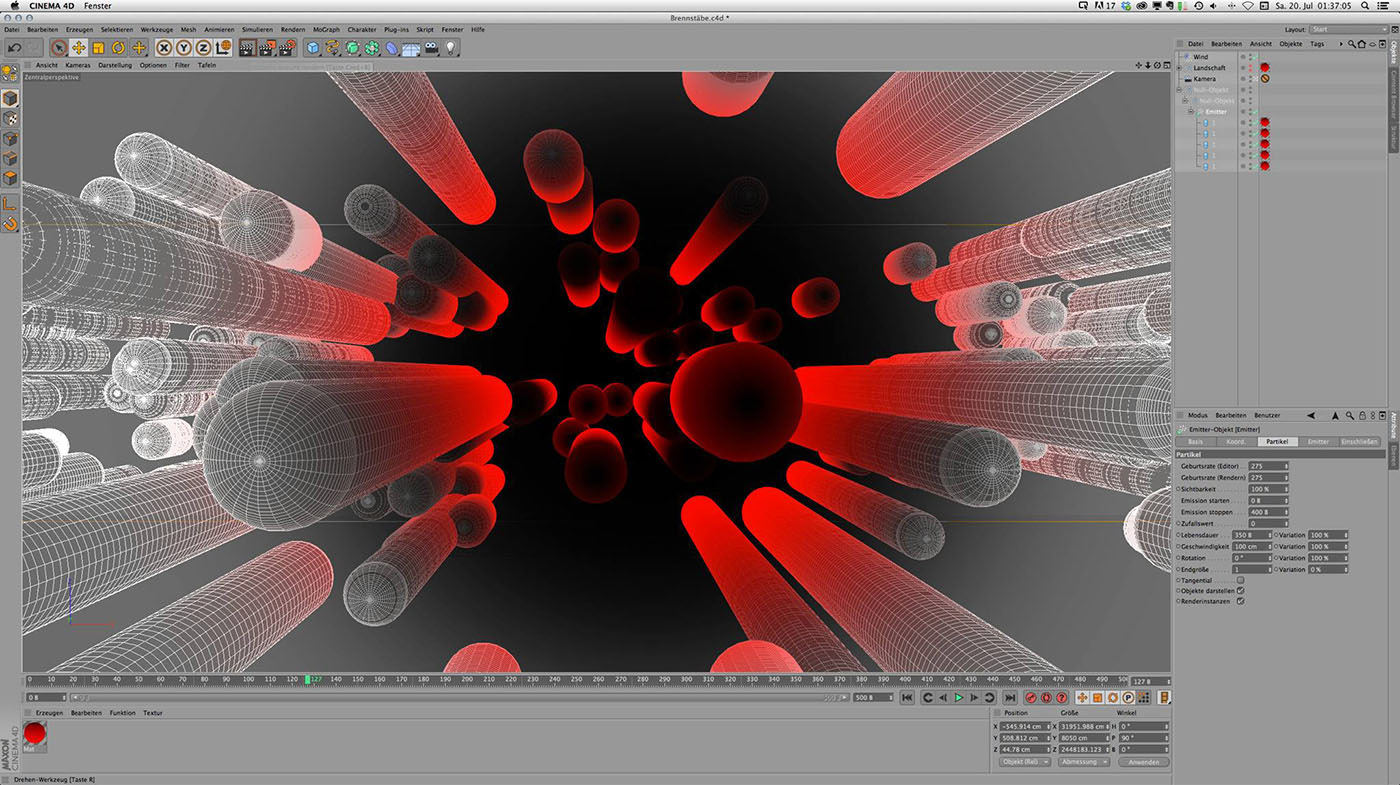Image resolution: width=1400 pixels, height=785 pixels.
Task: Open the render settings clapperboard icon
Action: coord(287,47)
